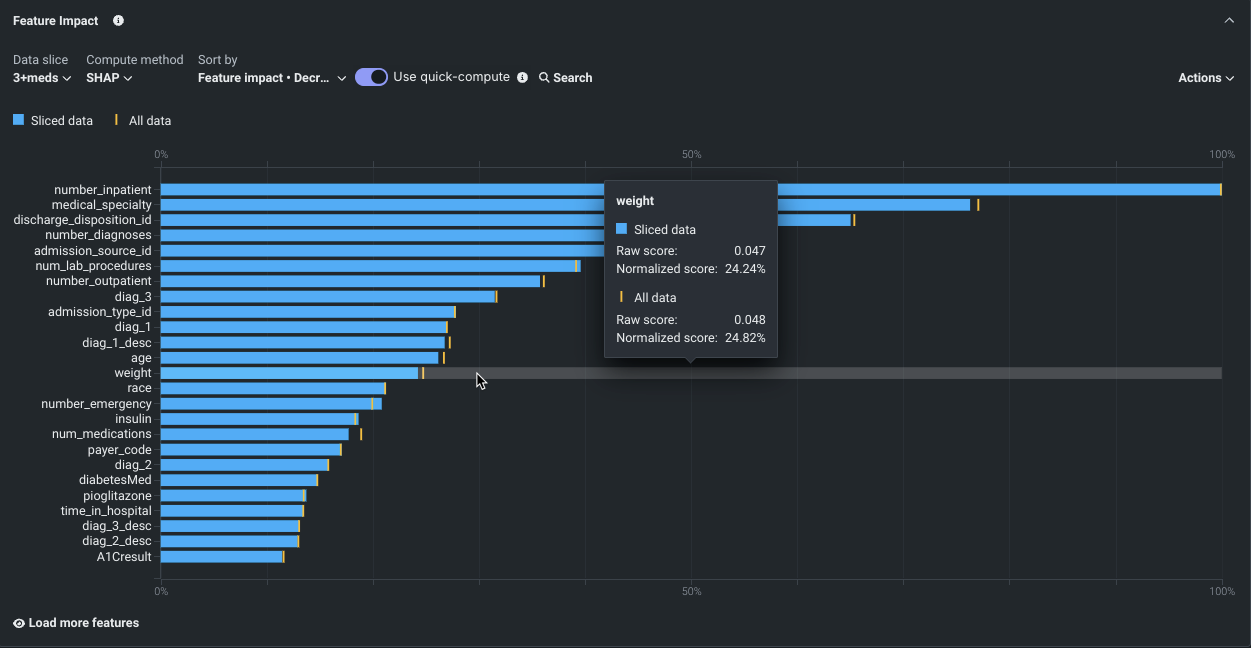Click the A1Cresult feature bar

click(x=221, y=557)
